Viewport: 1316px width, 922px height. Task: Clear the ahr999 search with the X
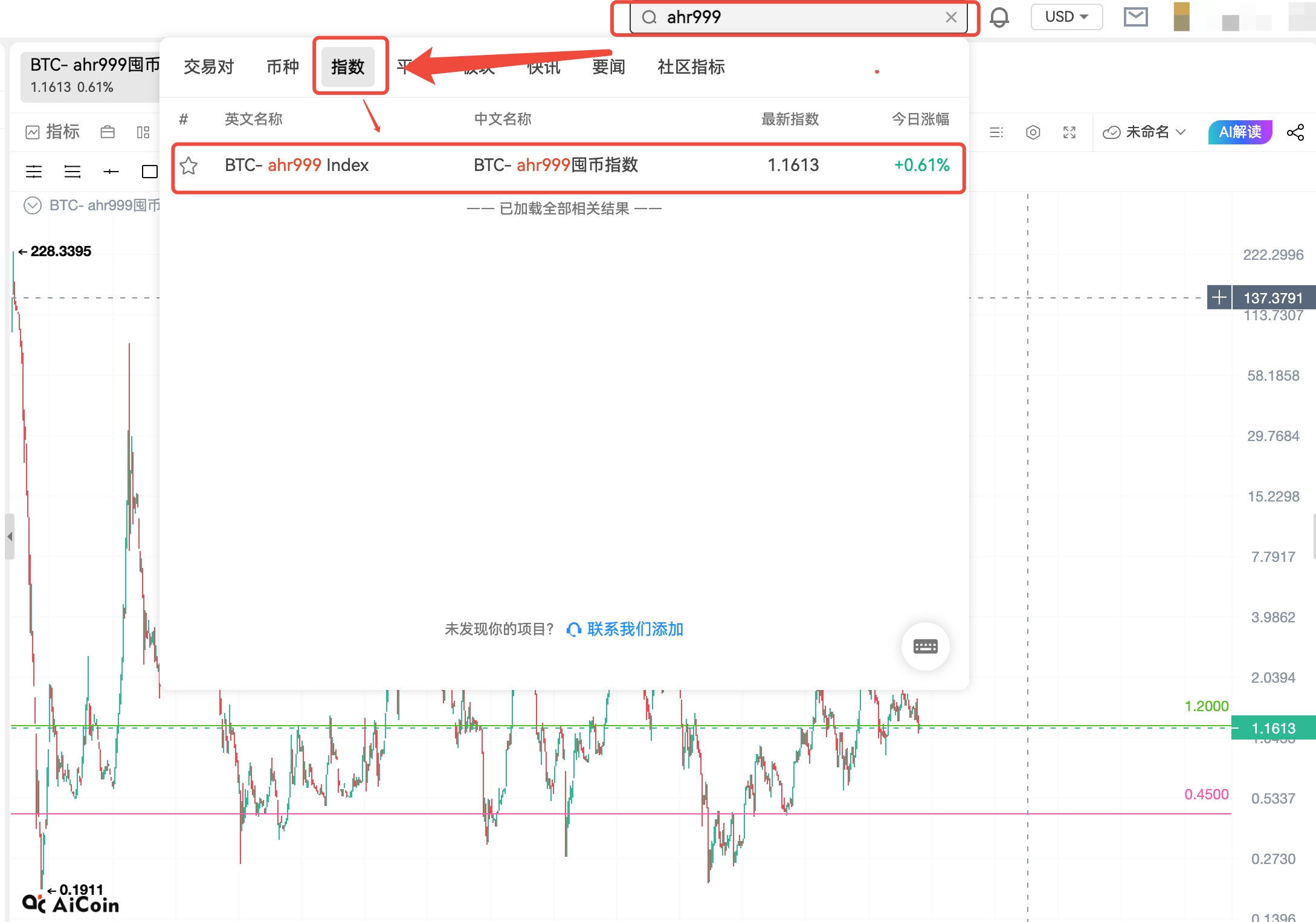click(952, 18)
